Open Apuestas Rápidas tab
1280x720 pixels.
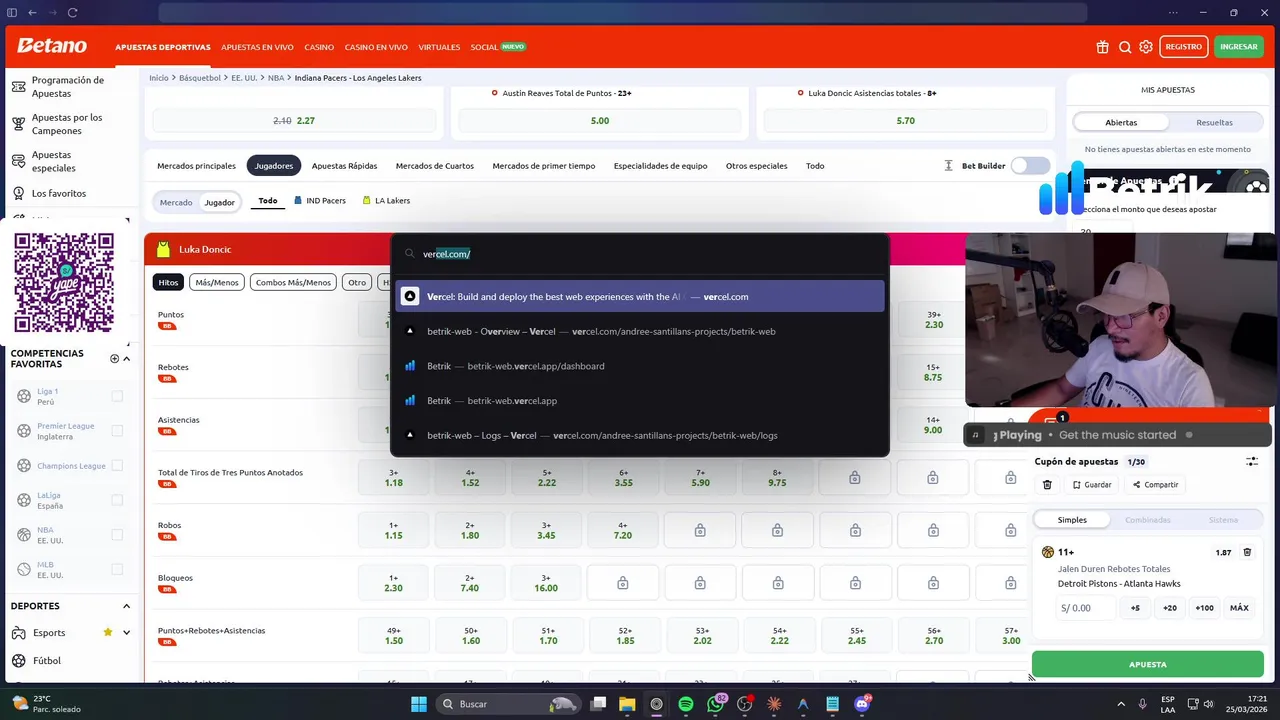coord(344,166)
